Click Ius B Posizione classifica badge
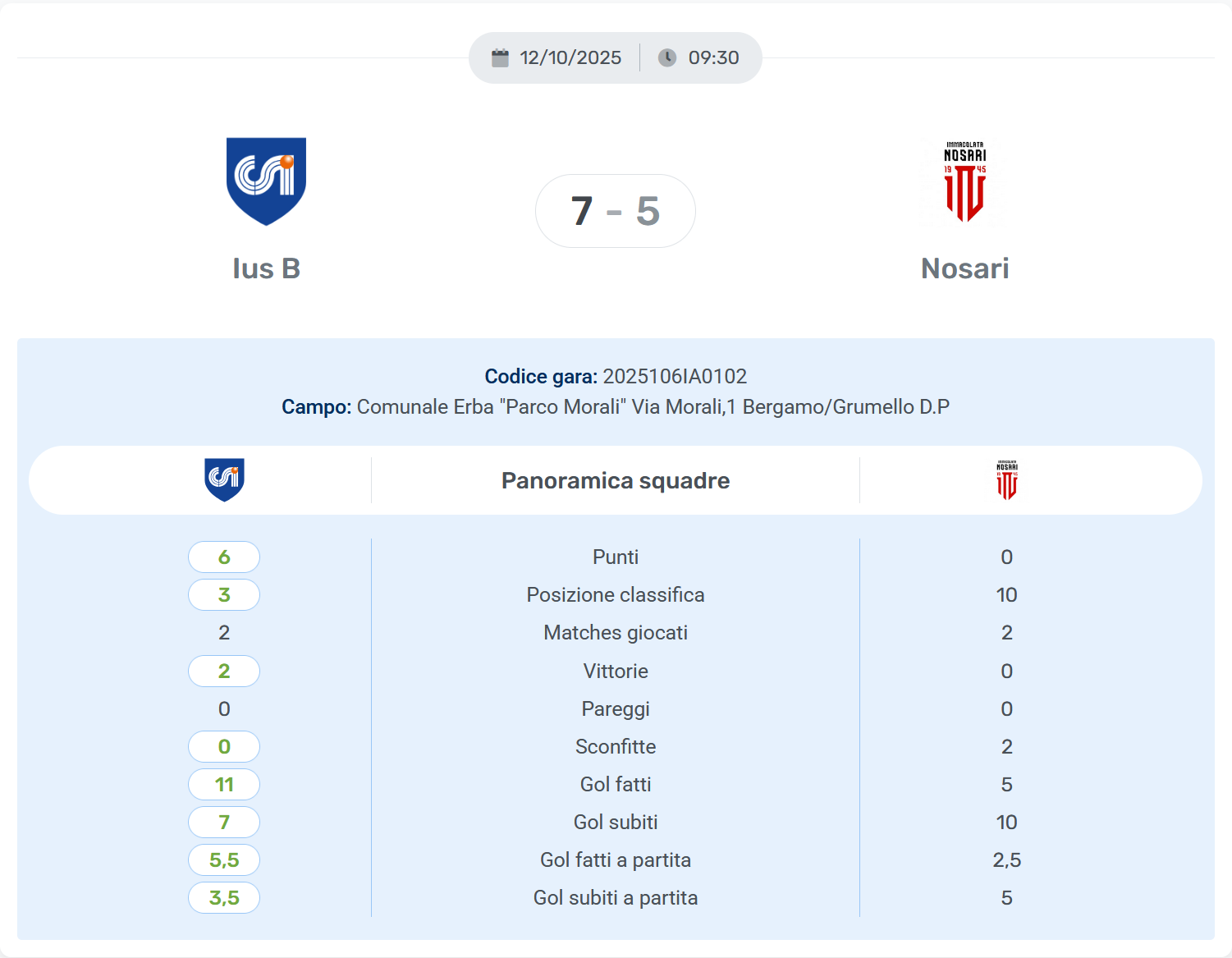The height and width of the screenshot is (958, 1232). 224,594
